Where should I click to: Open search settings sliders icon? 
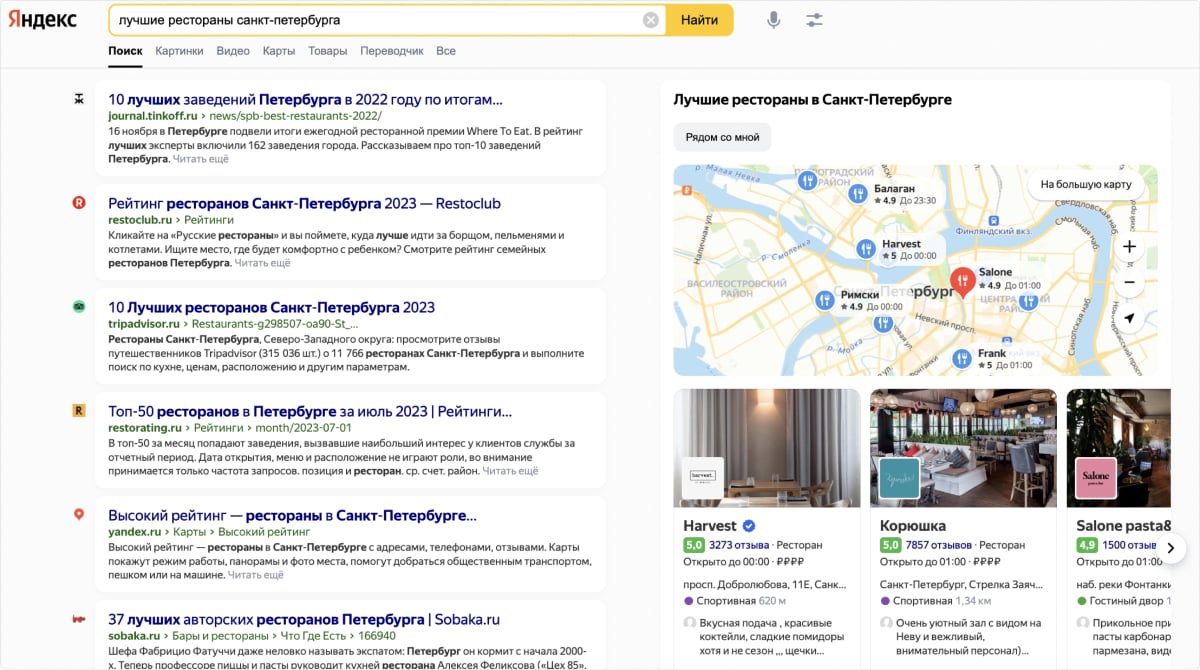(814, 20)
